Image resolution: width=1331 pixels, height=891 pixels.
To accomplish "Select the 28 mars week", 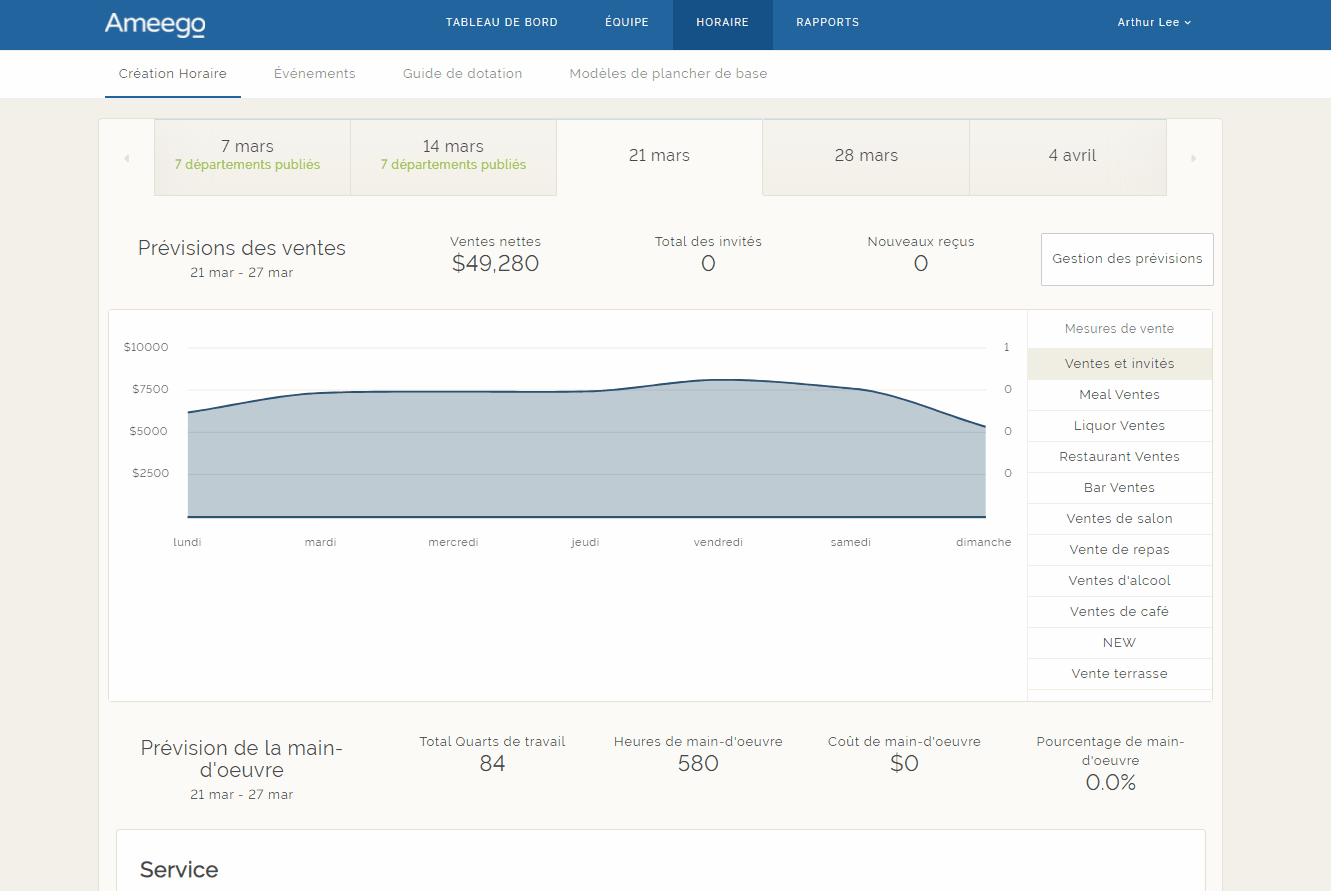I will coord(866,156).
